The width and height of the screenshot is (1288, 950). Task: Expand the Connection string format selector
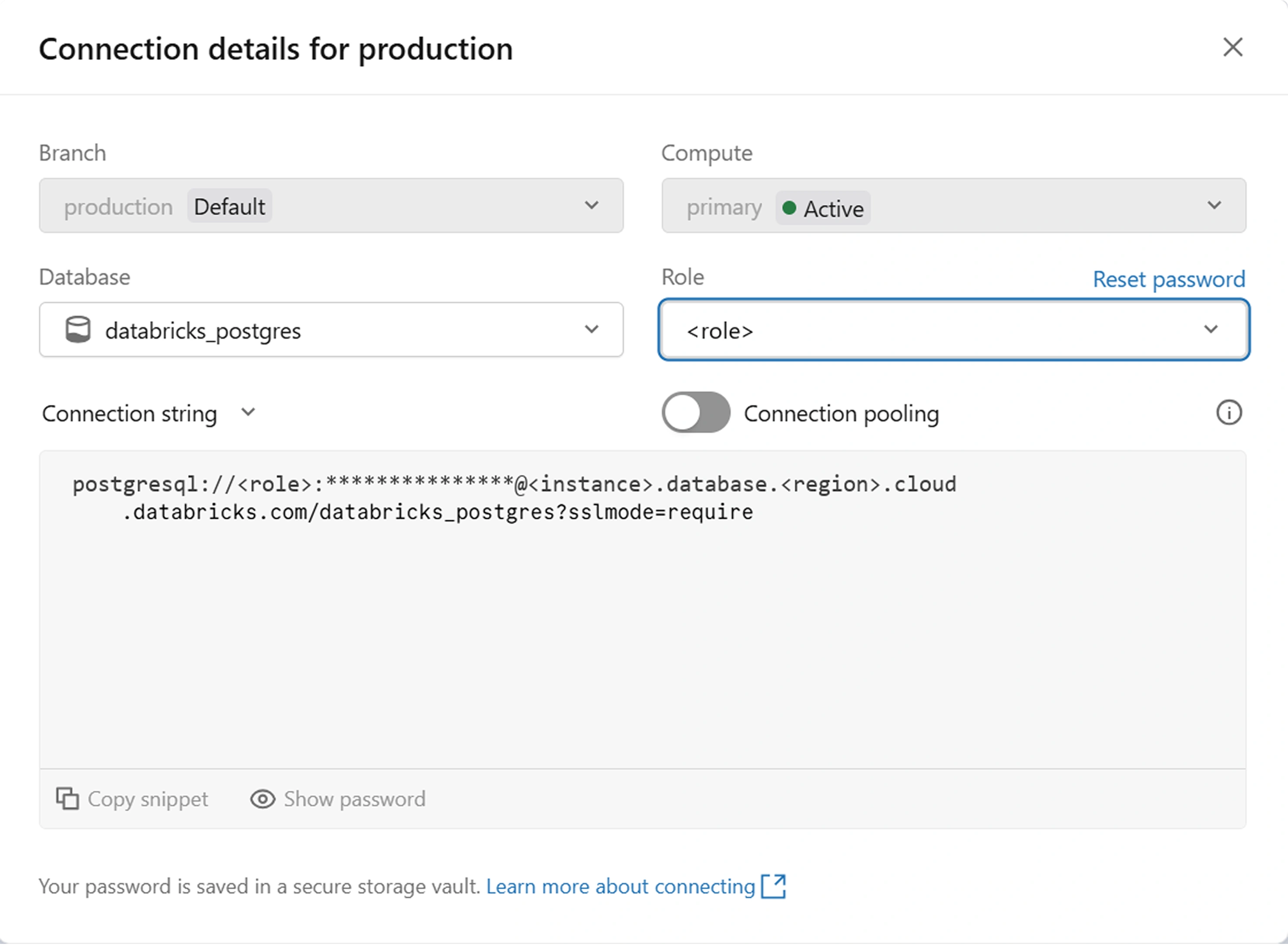[149, 414]
